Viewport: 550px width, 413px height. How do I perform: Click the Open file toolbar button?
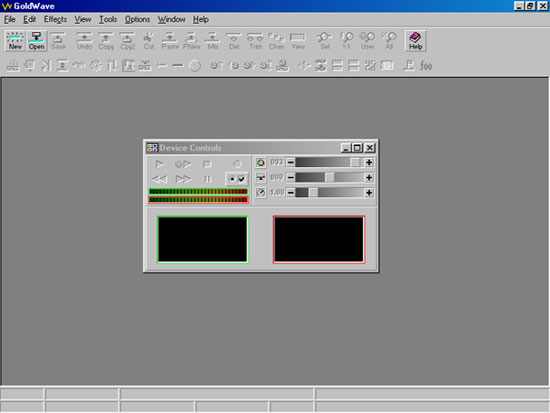[x=36, y=41]
